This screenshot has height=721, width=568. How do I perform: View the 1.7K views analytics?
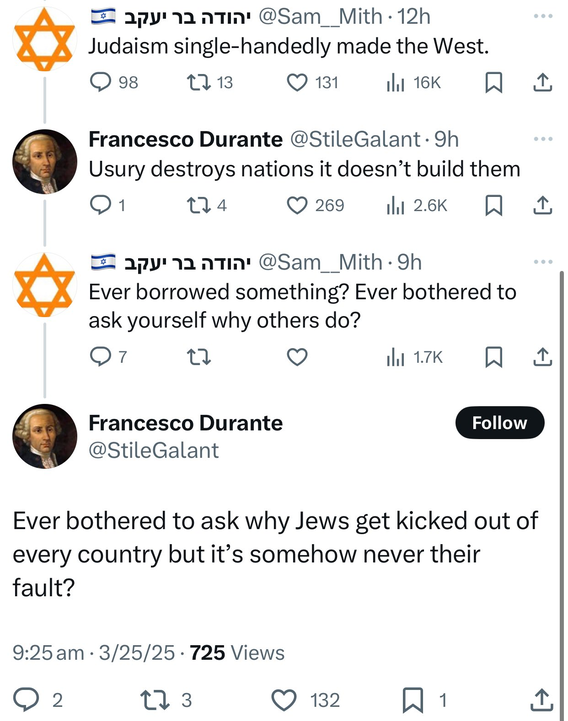click(x=414, y=357)
